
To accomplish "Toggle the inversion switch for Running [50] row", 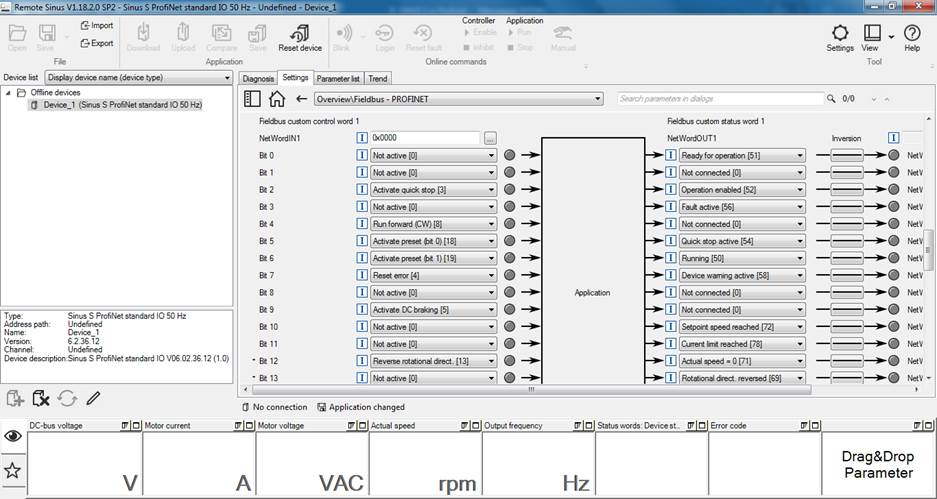I will tap(846, 258).
